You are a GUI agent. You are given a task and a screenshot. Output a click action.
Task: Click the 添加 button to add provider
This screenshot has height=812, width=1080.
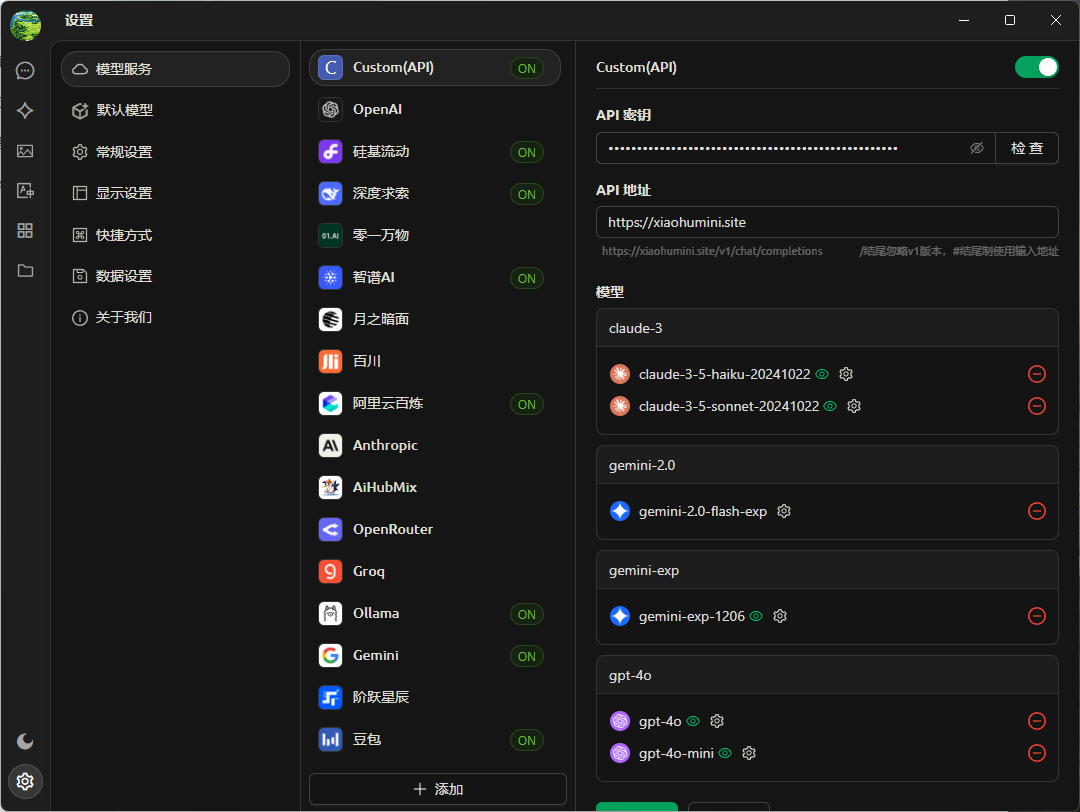[438, 789]
